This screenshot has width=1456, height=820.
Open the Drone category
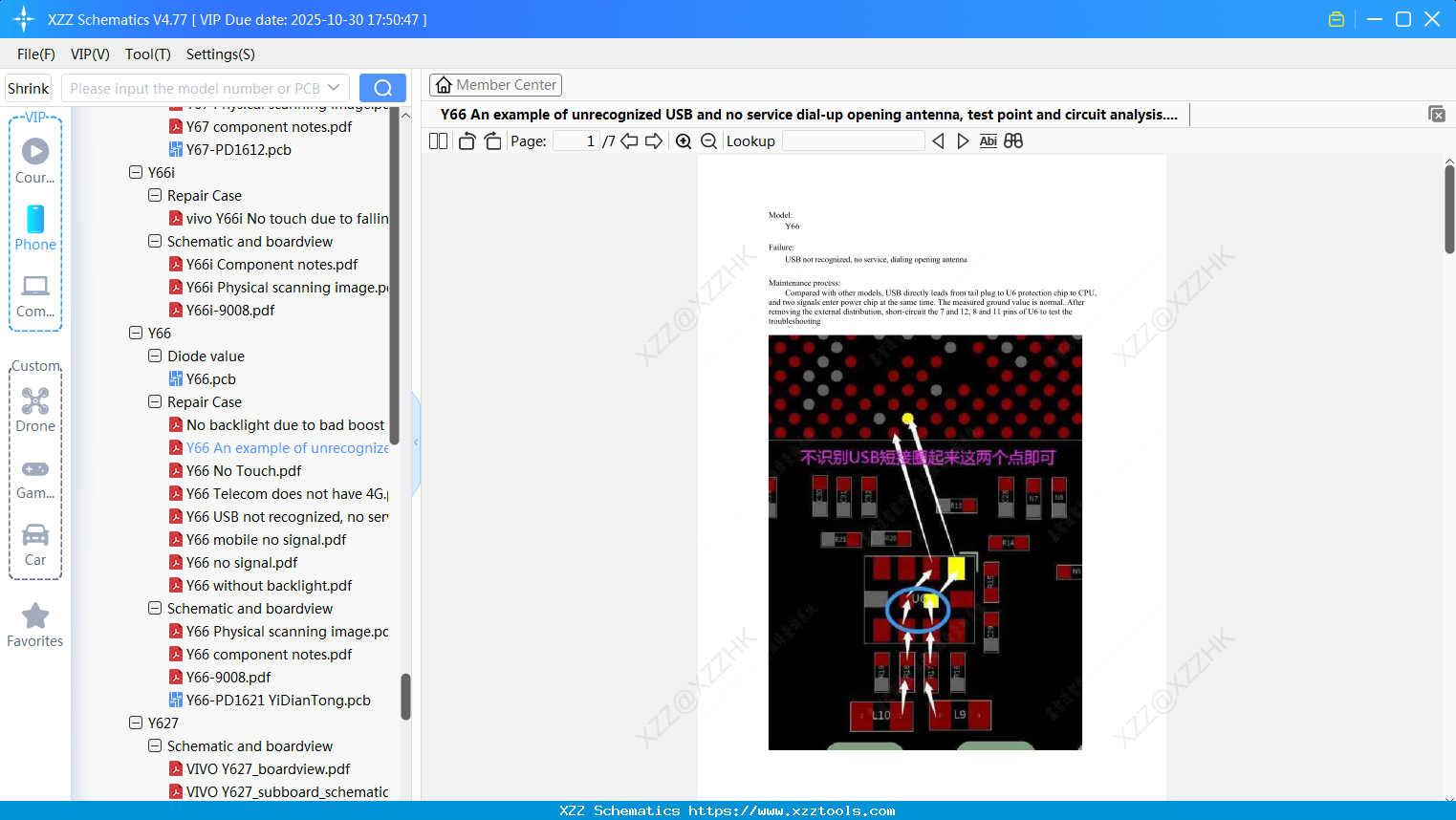coord(35,410)
